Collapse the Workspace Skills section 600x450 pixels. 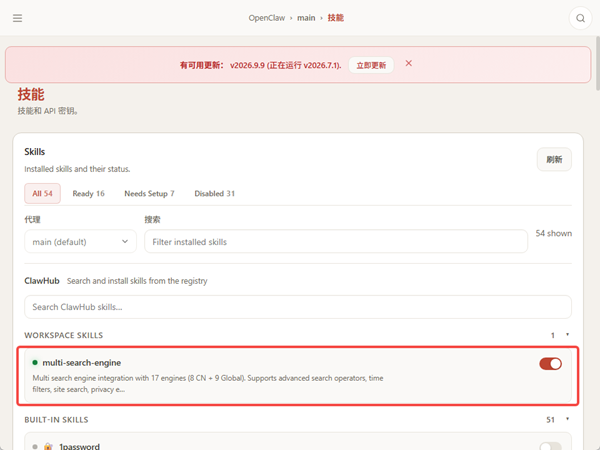(567, 335)
